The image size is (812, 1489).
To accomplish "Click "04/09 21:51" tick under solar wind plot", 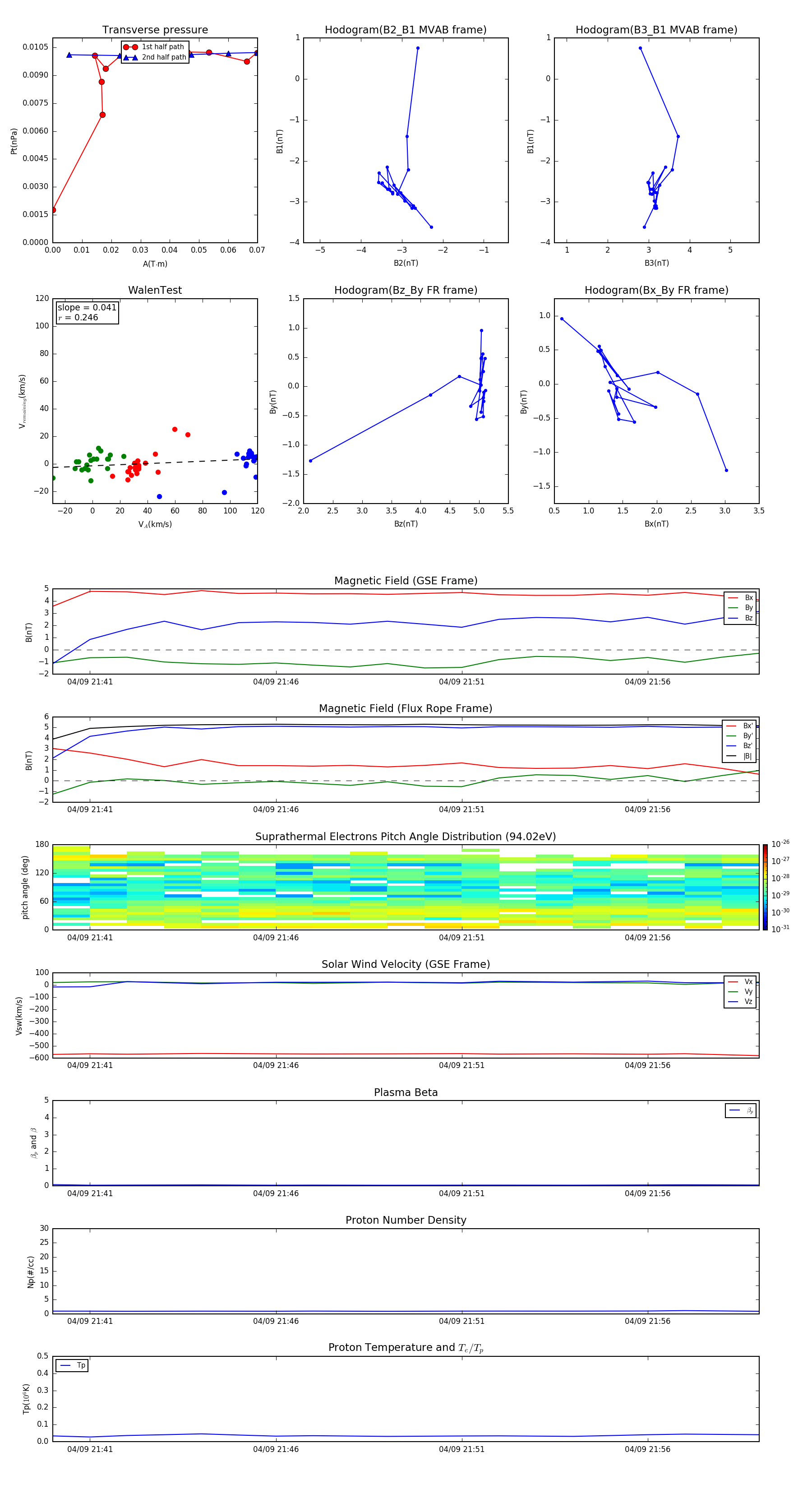I will pos(462,1065).
